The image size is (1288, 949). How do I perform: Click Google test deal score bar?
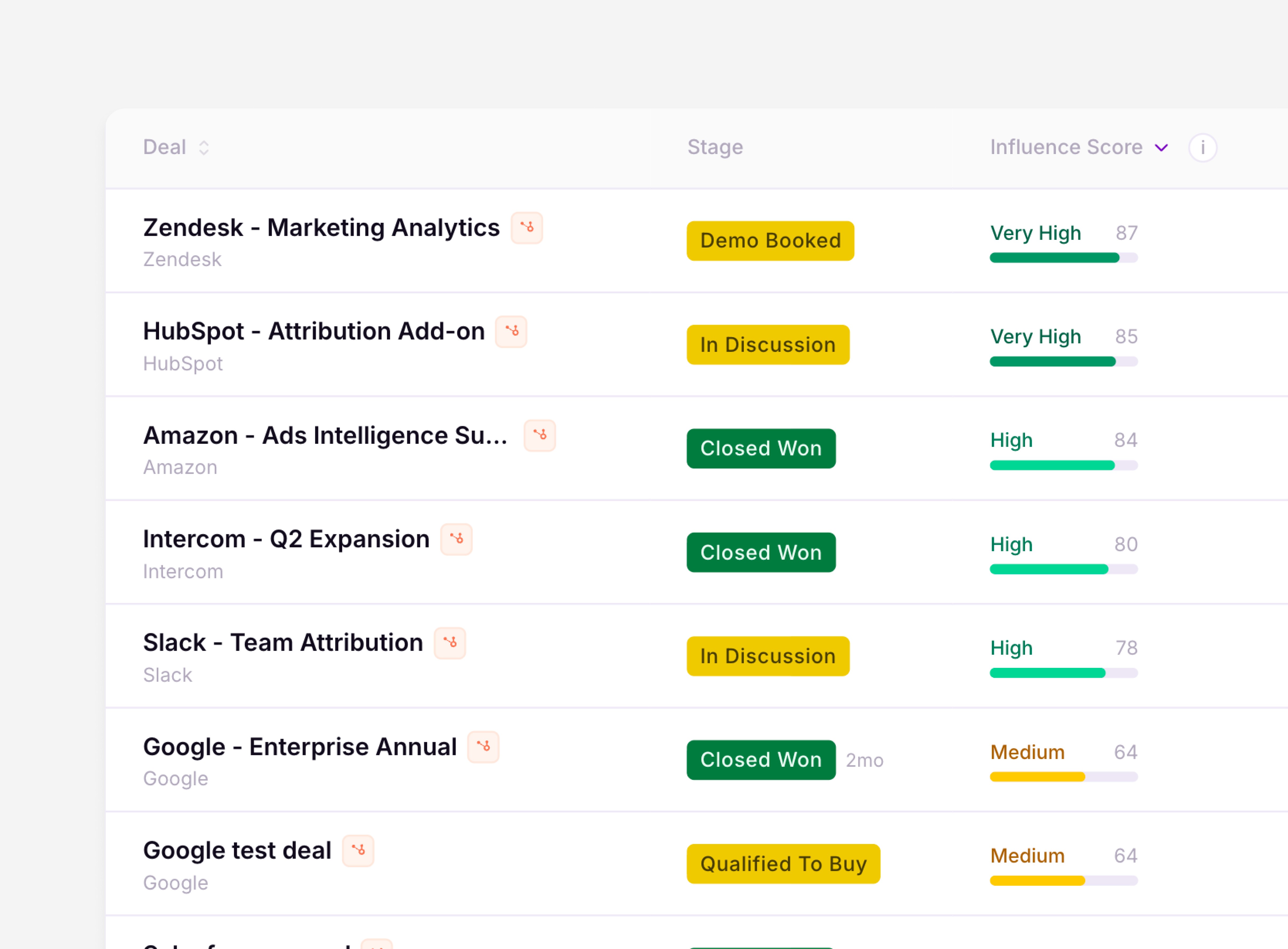[x=1063, y=881]
